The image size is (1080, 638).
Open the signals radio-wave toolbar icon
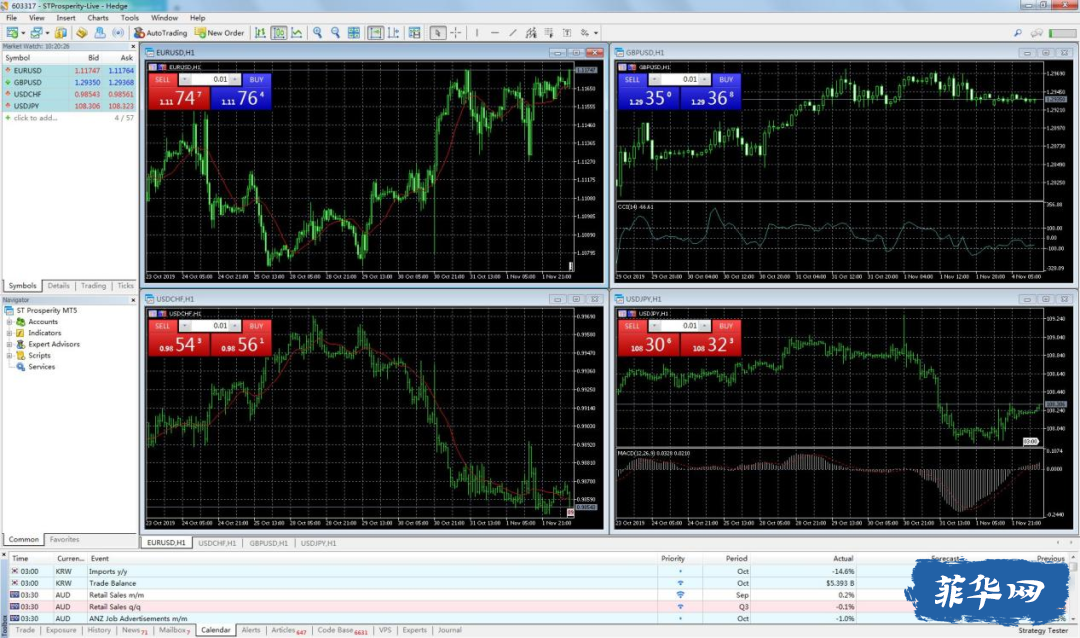tap(118, 32)
